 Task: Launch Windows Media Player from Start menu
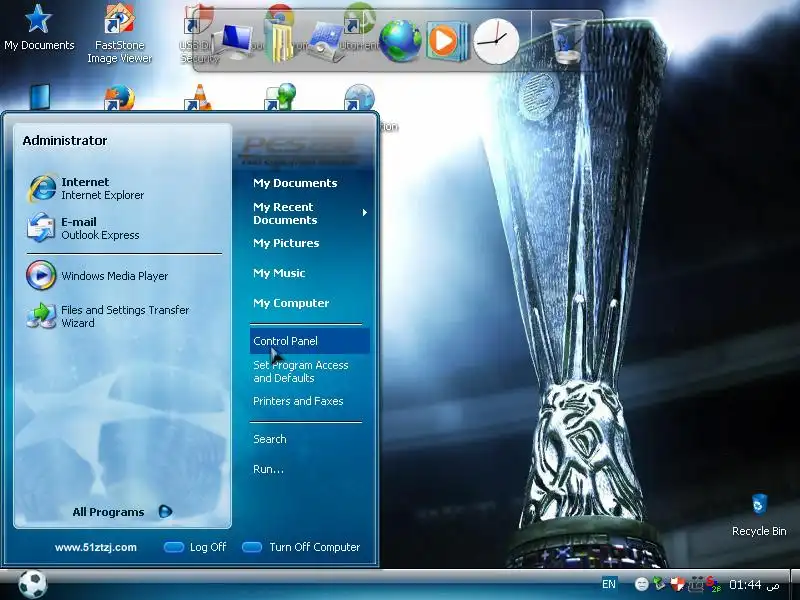98,276
